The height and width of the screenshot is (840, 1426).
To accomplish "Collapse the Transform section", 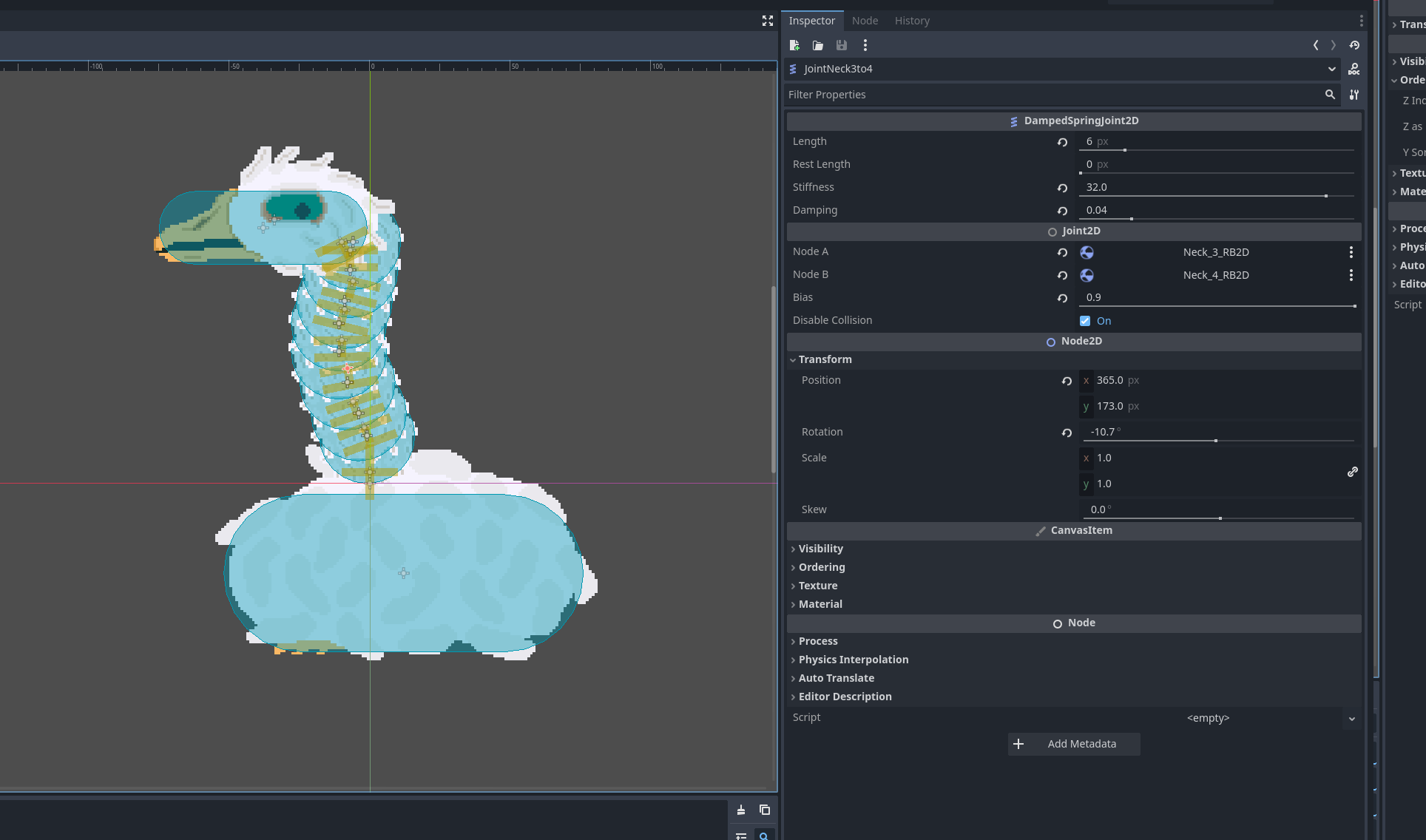I will pos(825,359).
